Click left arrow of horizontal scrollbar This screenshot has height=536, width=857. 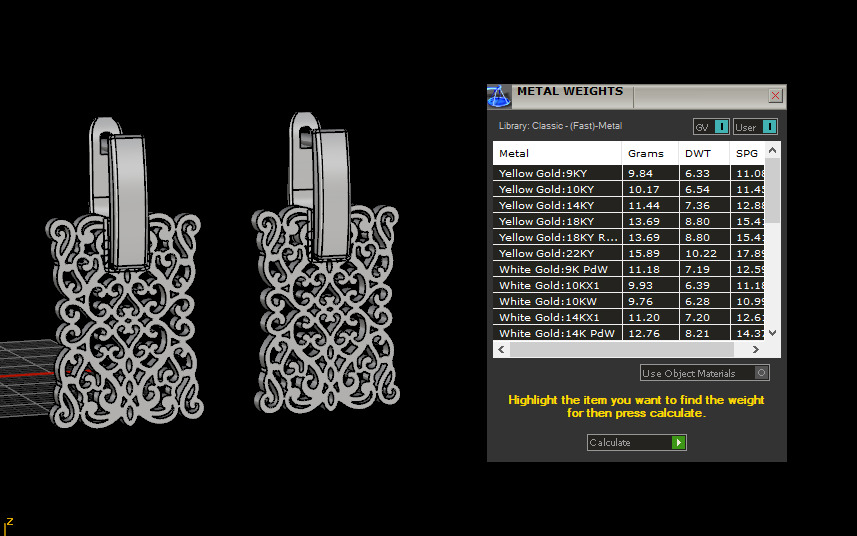(501, 350)
